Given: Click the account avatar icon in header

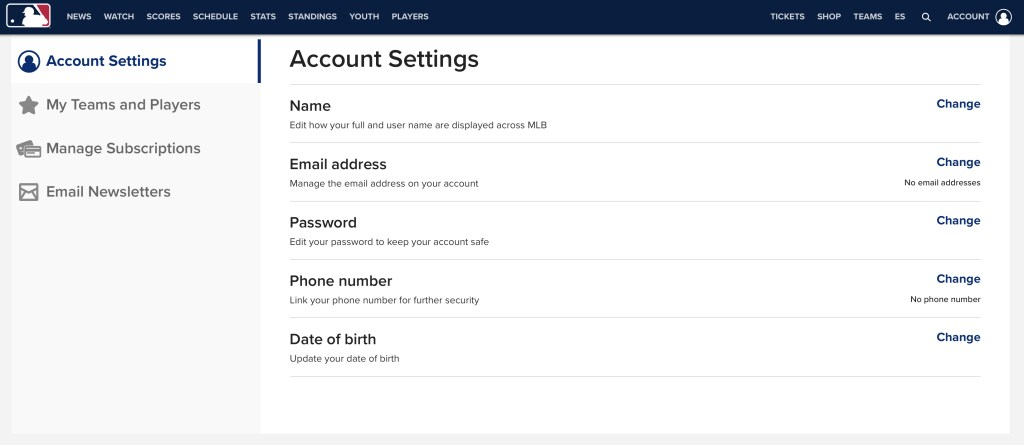Looking at the screenshot, I should pos(1004,17).
